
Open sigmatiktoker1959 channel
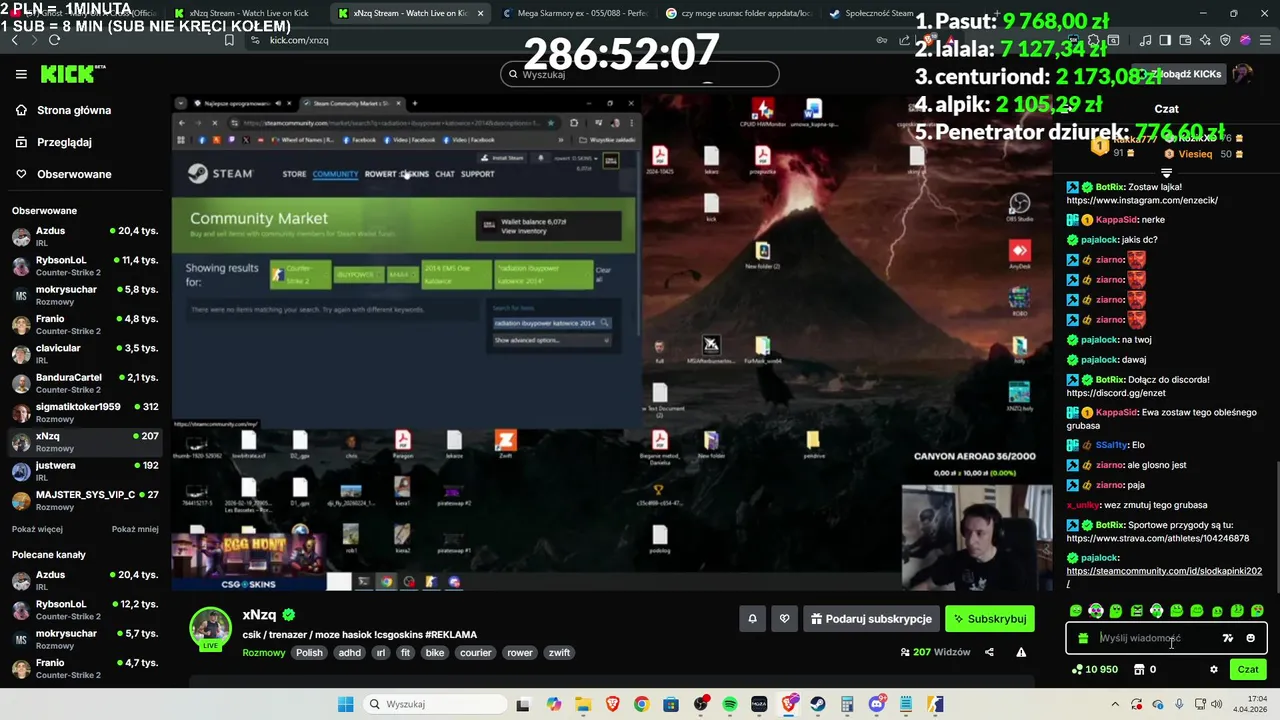[85, 412]
